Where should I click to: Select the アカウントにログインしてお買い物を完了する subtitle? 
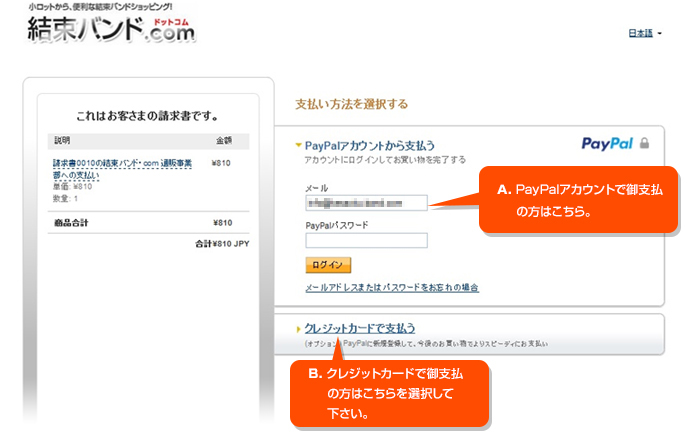click(x=385, y=160)
